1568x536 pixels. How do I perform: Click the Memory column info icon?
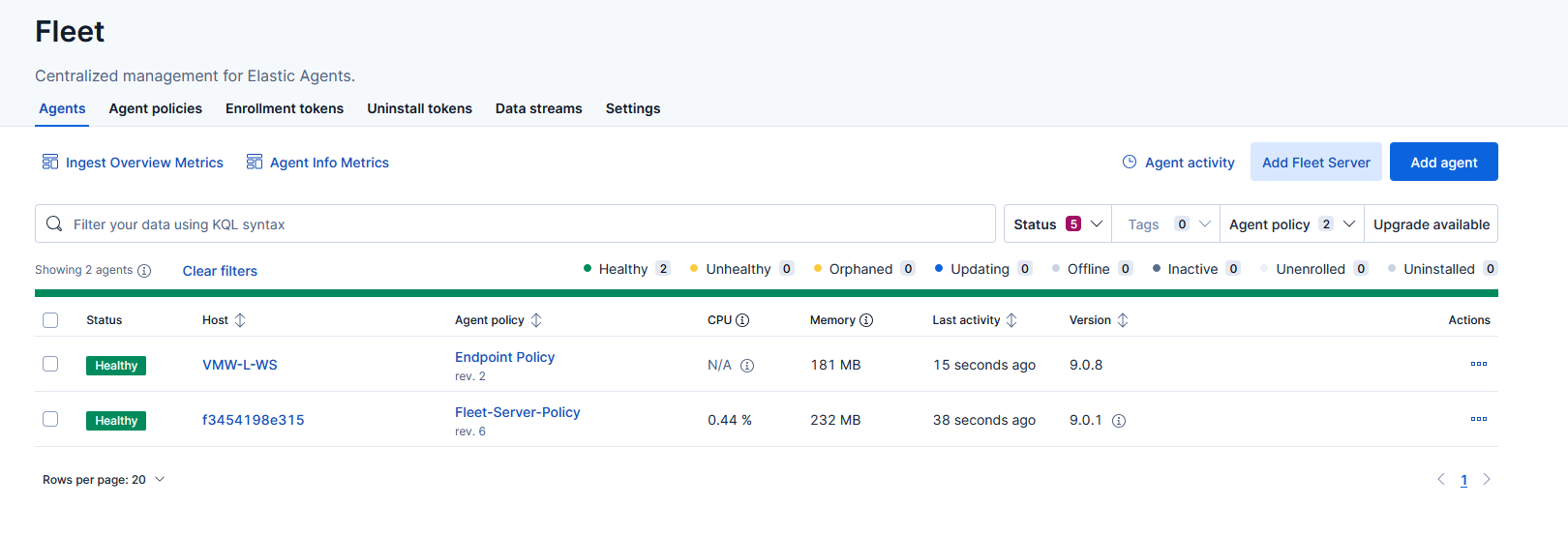[866, 320]
